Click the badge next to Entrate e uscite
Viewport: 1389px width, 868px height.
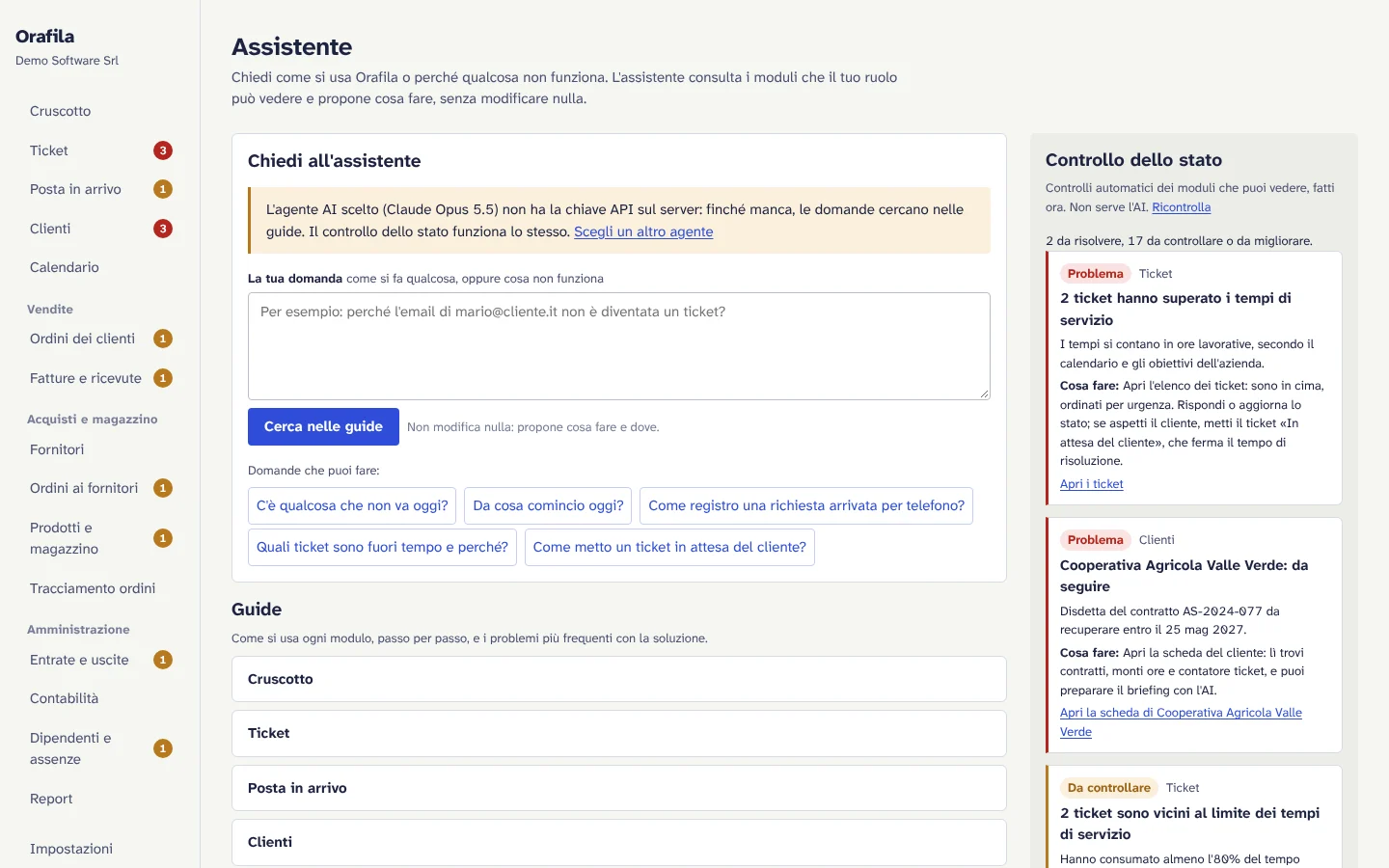(x=163, y=660)
